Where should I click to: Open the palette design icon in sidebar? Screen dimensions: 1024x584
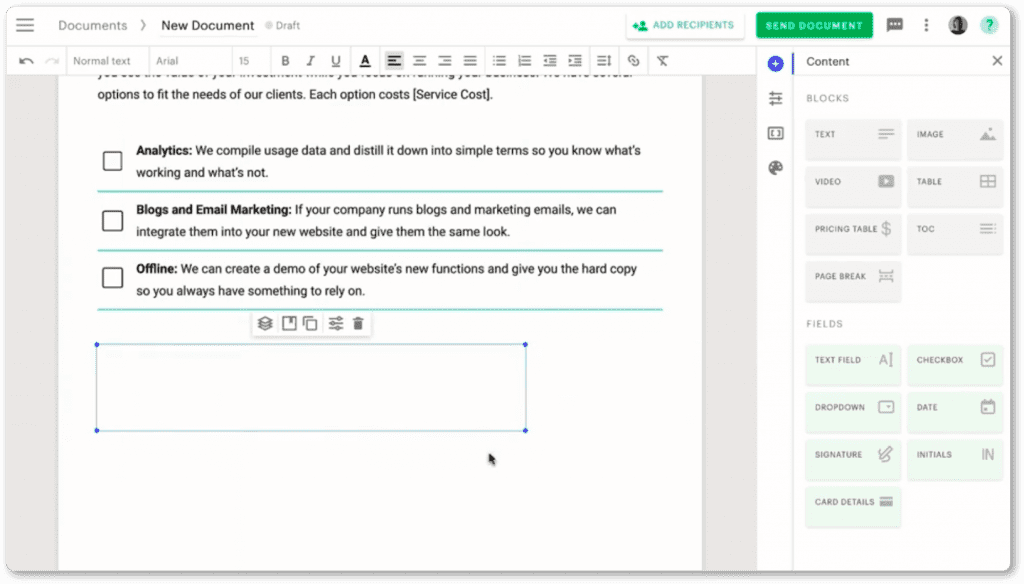click(775, 168)
